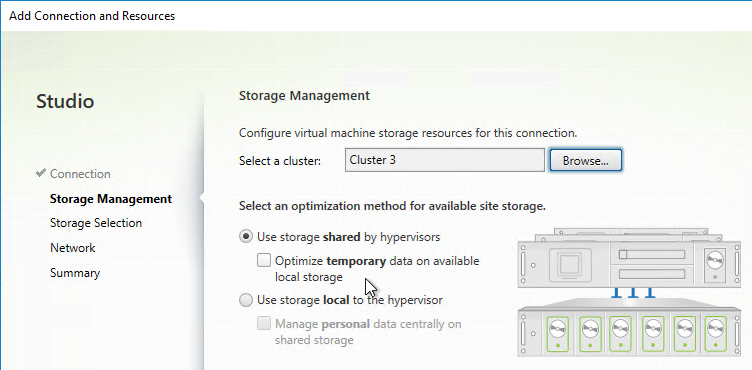The height and width of the screenshot is (370, 752).
Task: Click the top drive bay slot on upper server
Action: click(652, 254)
